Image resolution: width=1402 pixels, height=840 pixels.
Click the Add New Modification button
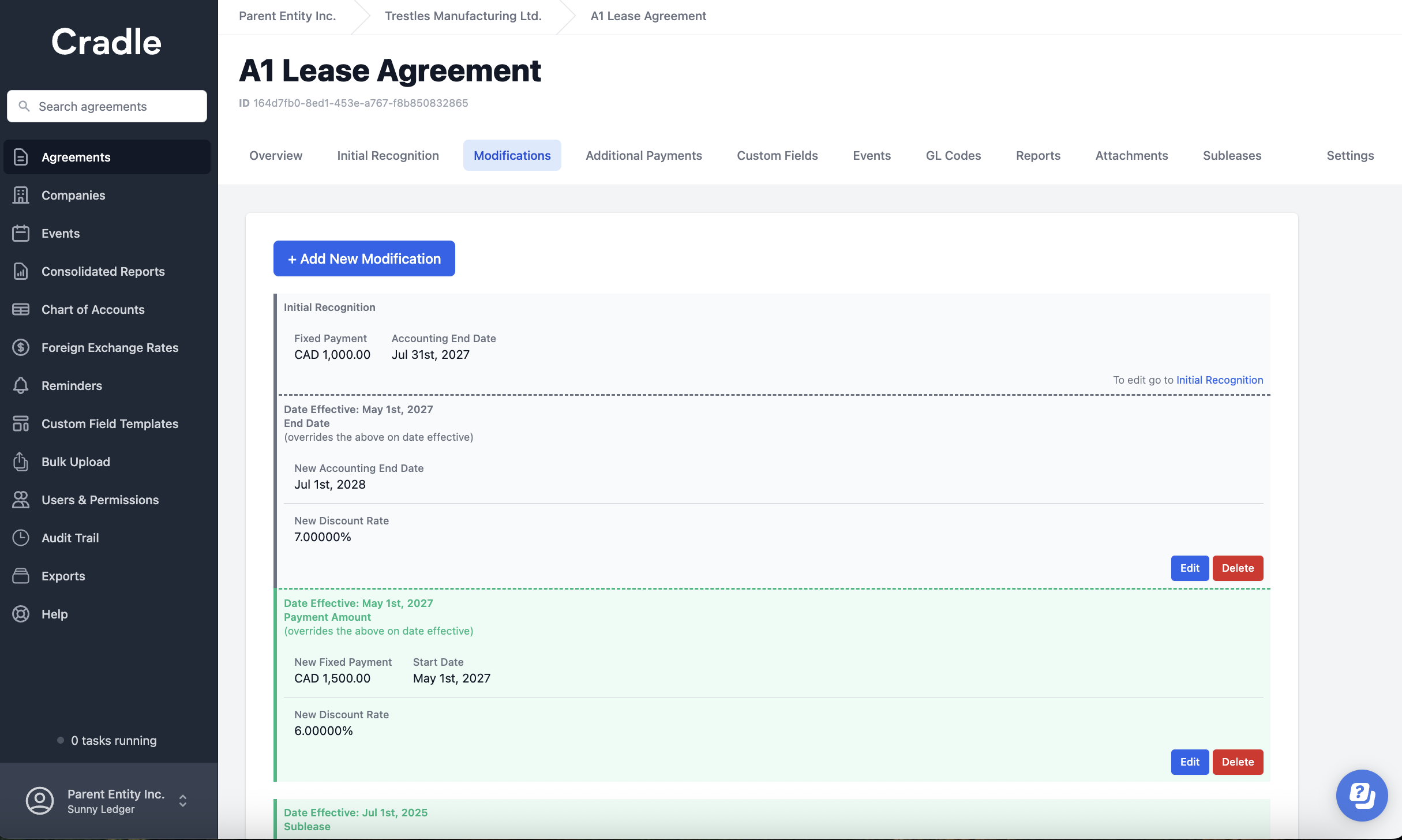pos(364,258)
